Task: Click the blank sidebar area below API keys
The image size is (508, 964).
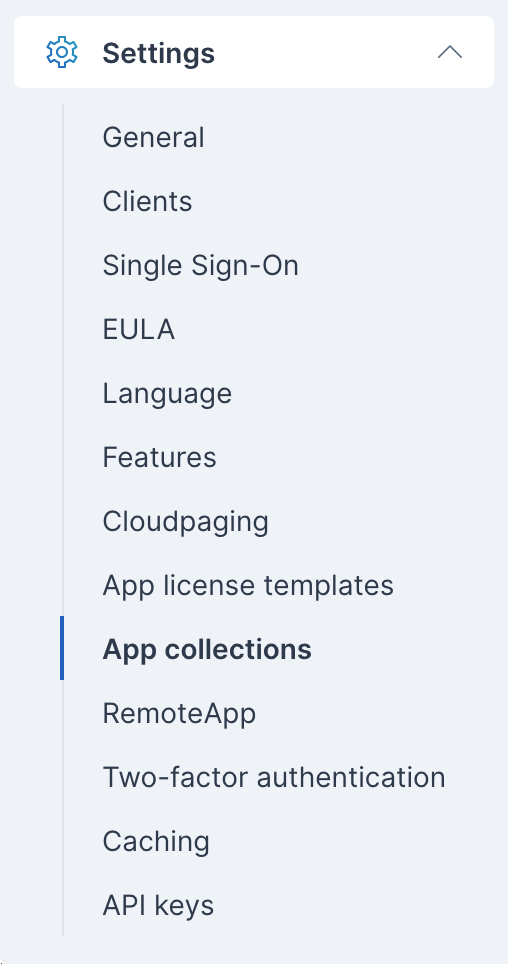Action: pyautogui.click(x=254, y=950)
